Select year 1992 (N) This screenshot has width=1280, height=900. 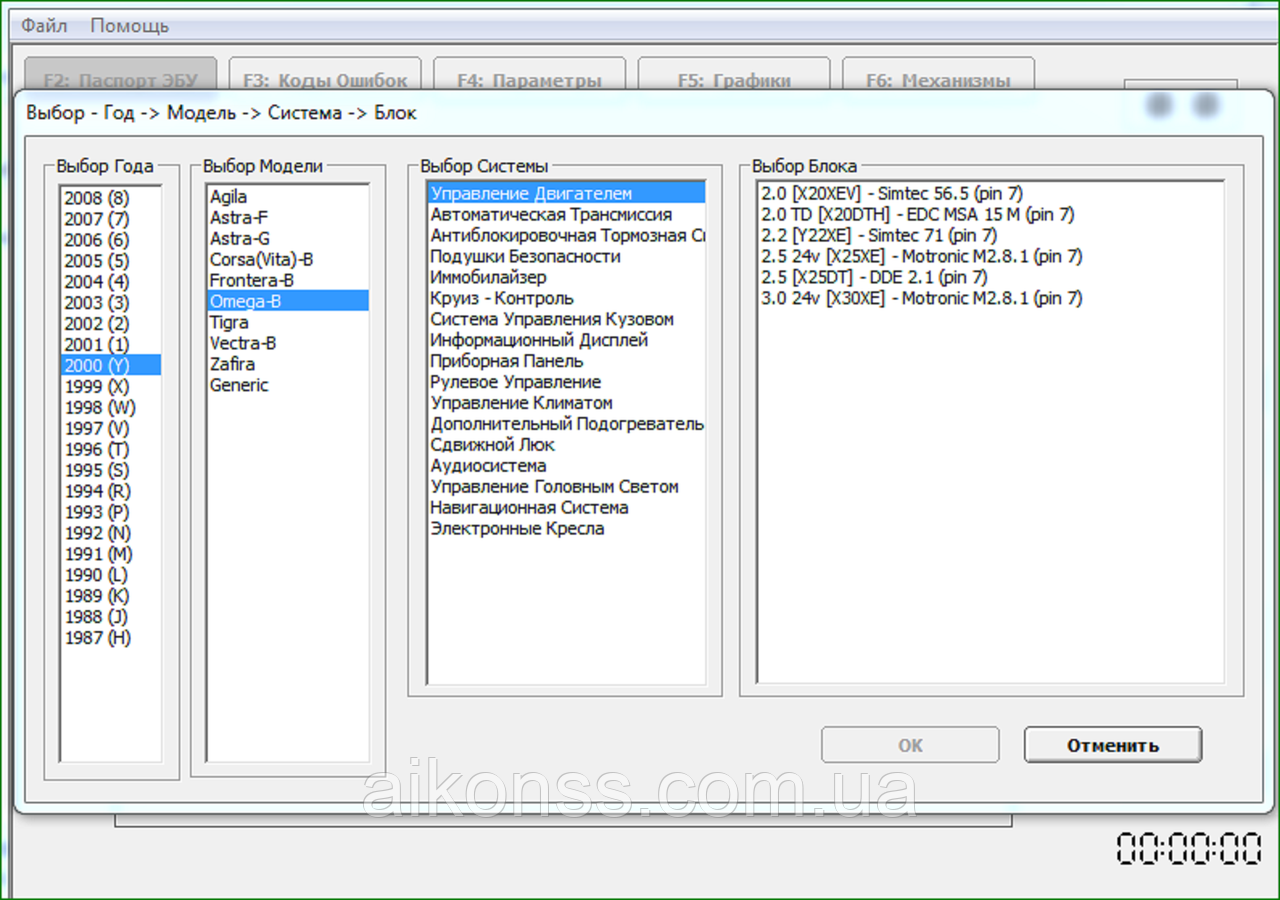click(110, 534)
